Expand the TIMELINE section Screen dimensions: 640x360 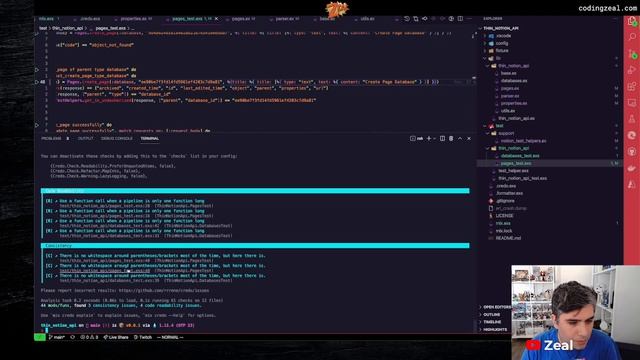coord(492,322)
